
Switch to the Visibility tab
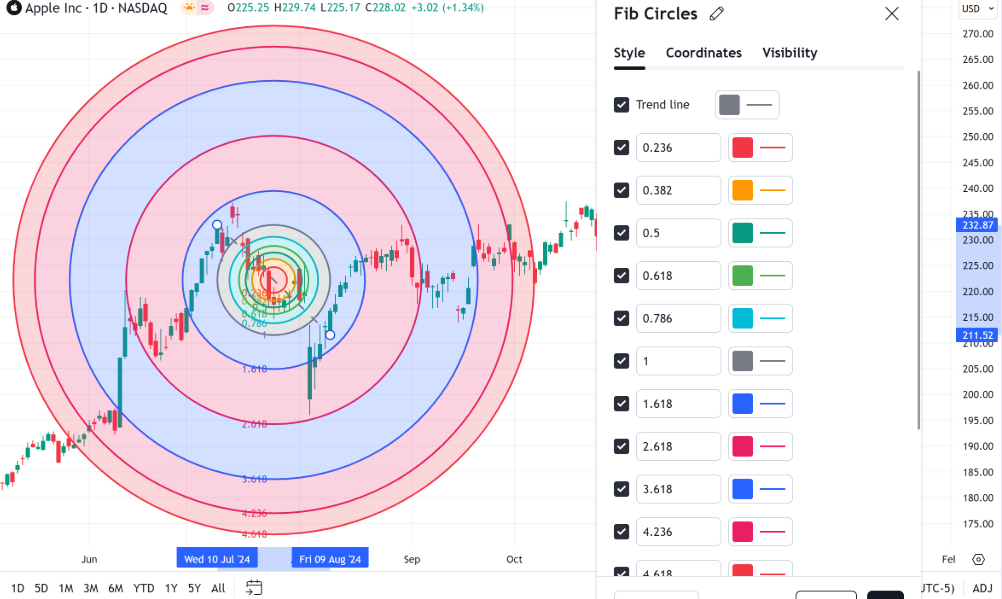pyautogui.click(x=789, y=53)
